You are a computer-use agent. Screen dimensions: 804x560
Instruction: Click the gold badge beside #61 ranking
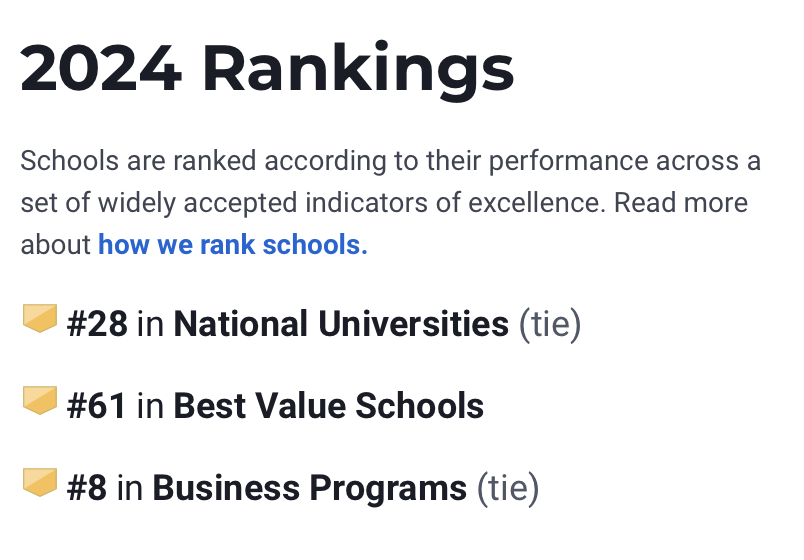[x=39, y=401]
